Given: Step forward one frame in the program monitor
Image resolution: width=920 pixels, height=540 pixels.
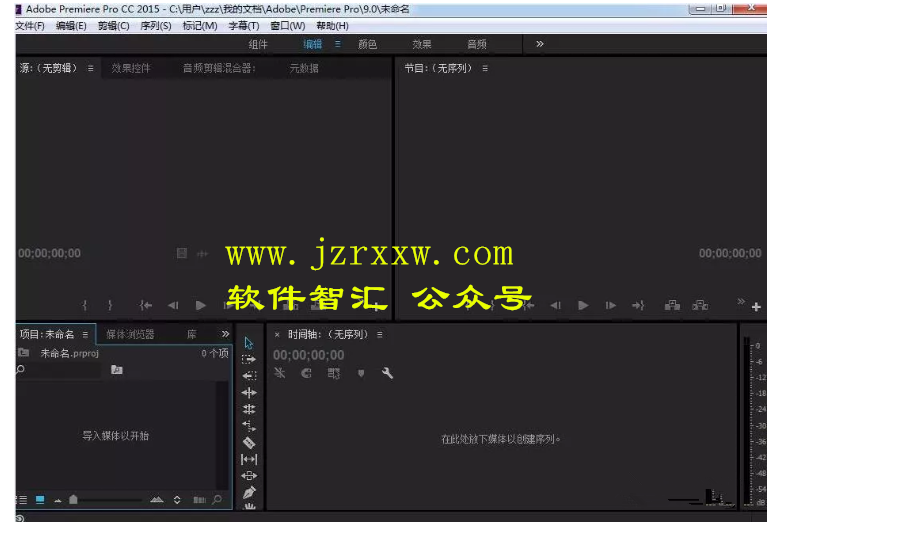Looking at the screenshot, I should coord(611,305).
